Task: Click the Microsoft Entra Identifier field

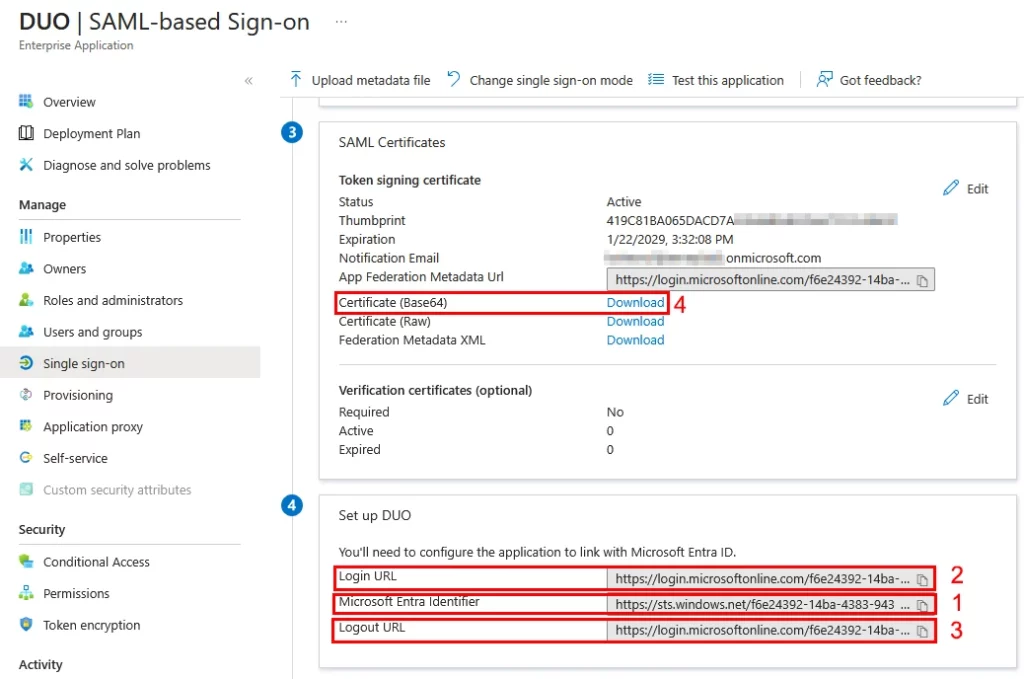Action: pyautogui.click(x=771, y=605)
